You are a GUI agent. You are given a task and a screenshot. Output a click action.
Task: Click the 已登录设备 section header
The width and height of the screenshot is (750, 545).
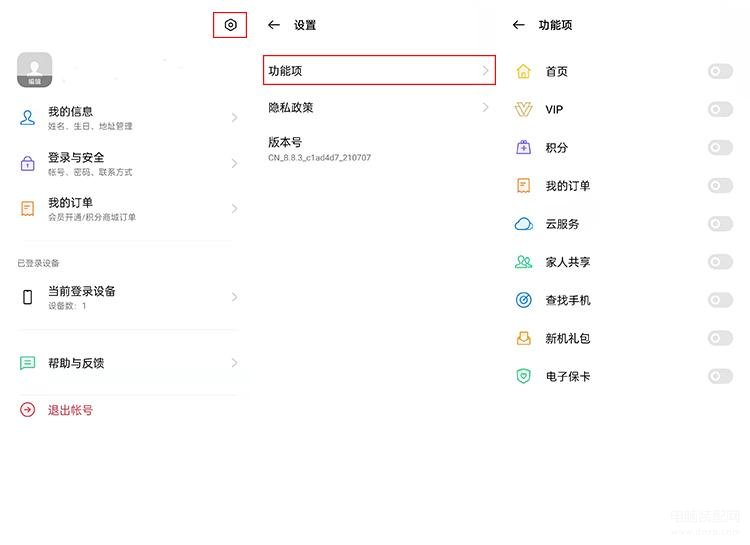click(x=38, y=263)
